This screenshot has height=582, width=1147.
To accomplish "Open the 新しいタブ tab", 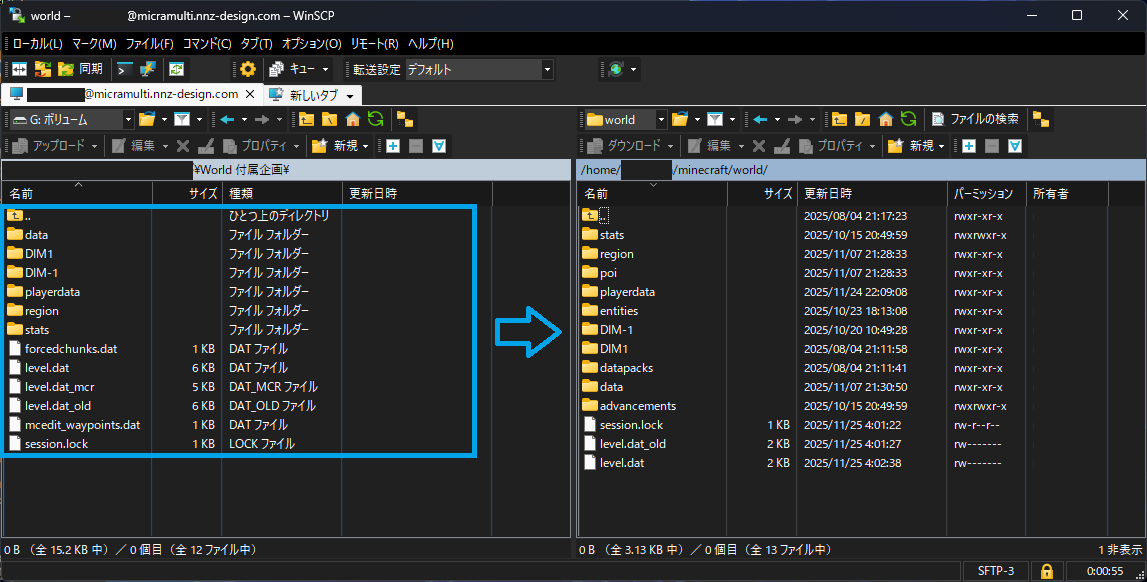I will [312, 95].
